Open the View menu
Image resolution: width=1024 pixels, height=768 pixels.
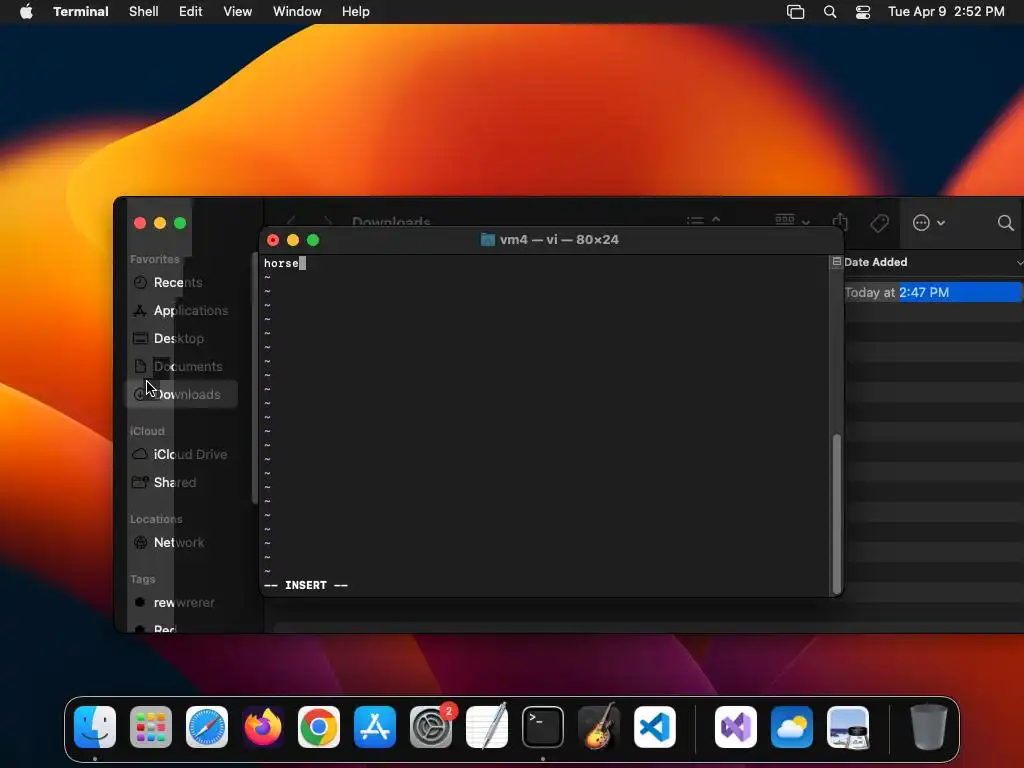point(238,12)
